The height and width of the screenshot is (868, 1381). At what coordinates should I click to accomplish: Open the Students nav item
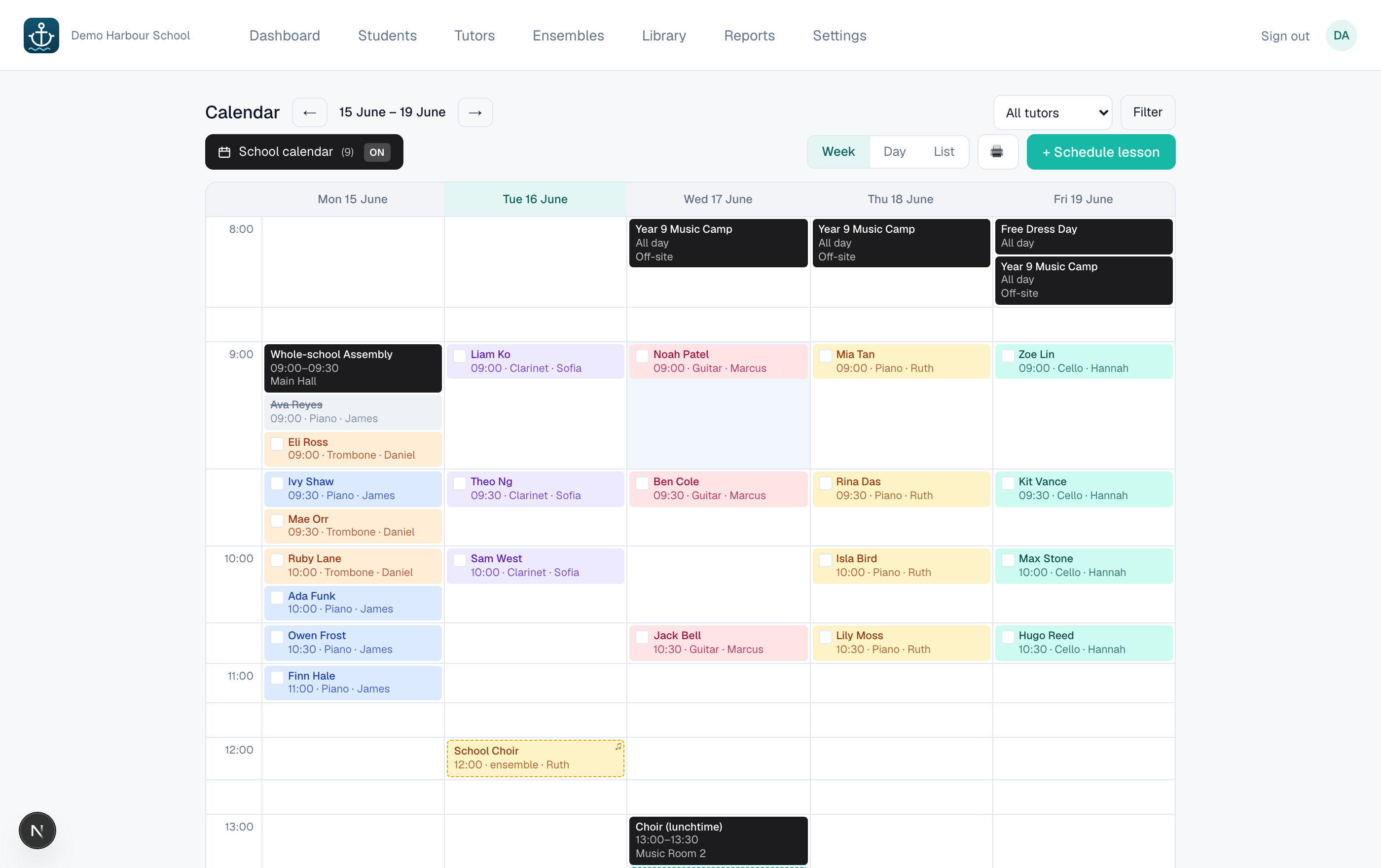(x=387, y=36)
